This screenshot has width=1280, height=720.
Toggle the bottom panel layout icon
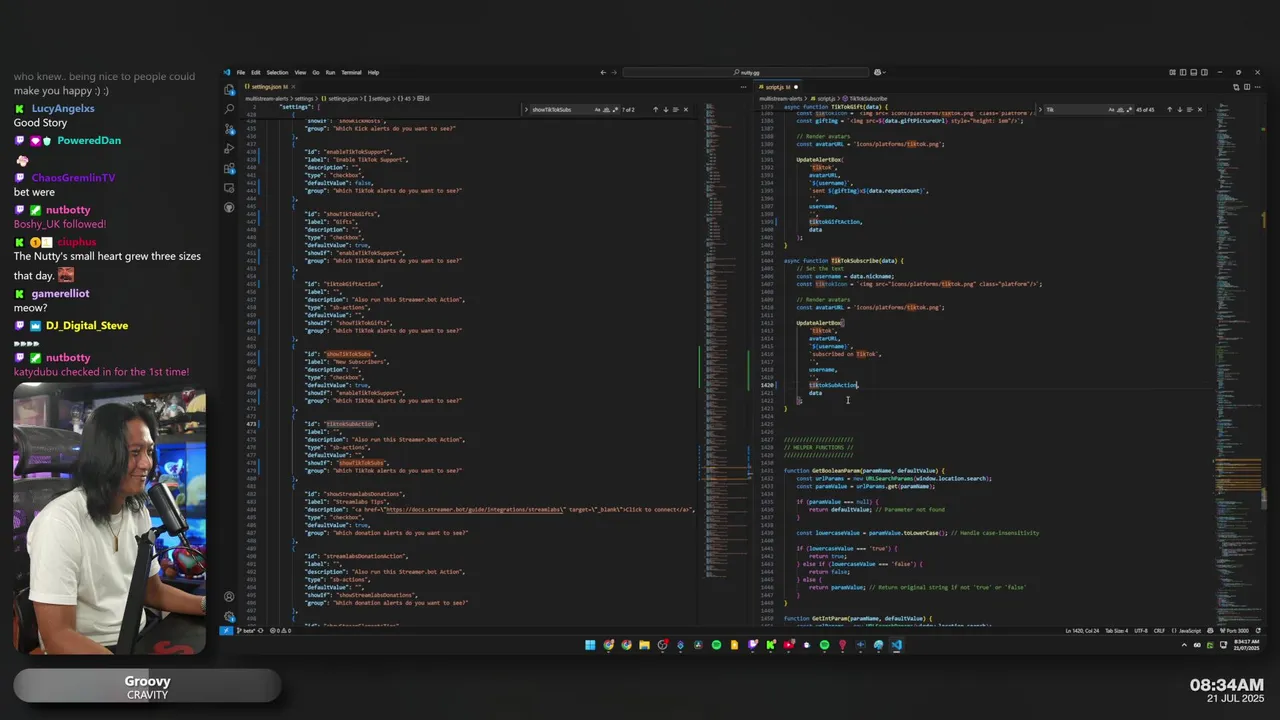1194,72
